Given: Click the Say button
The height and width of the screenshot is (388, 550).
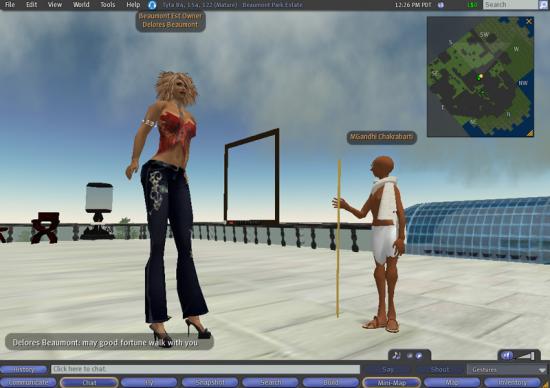Looking at the screenshot, I should (x=387, y=369).
